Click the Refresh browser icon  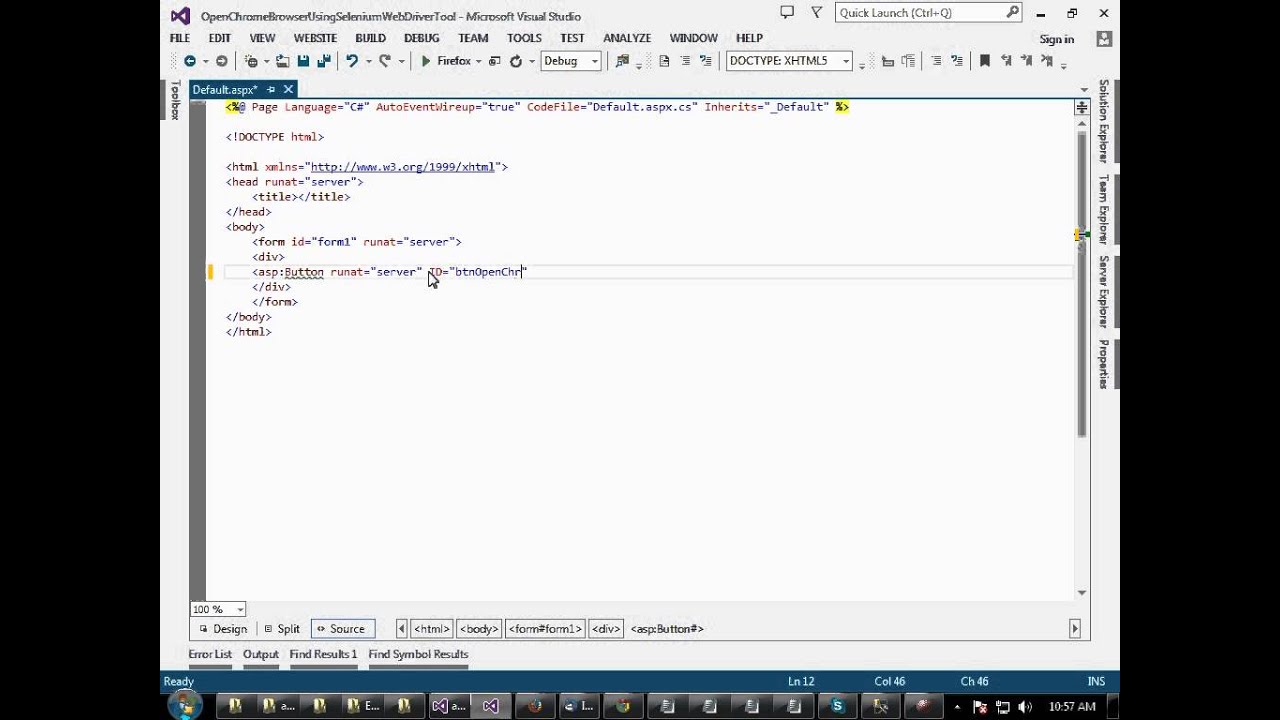tap(516, 61)
